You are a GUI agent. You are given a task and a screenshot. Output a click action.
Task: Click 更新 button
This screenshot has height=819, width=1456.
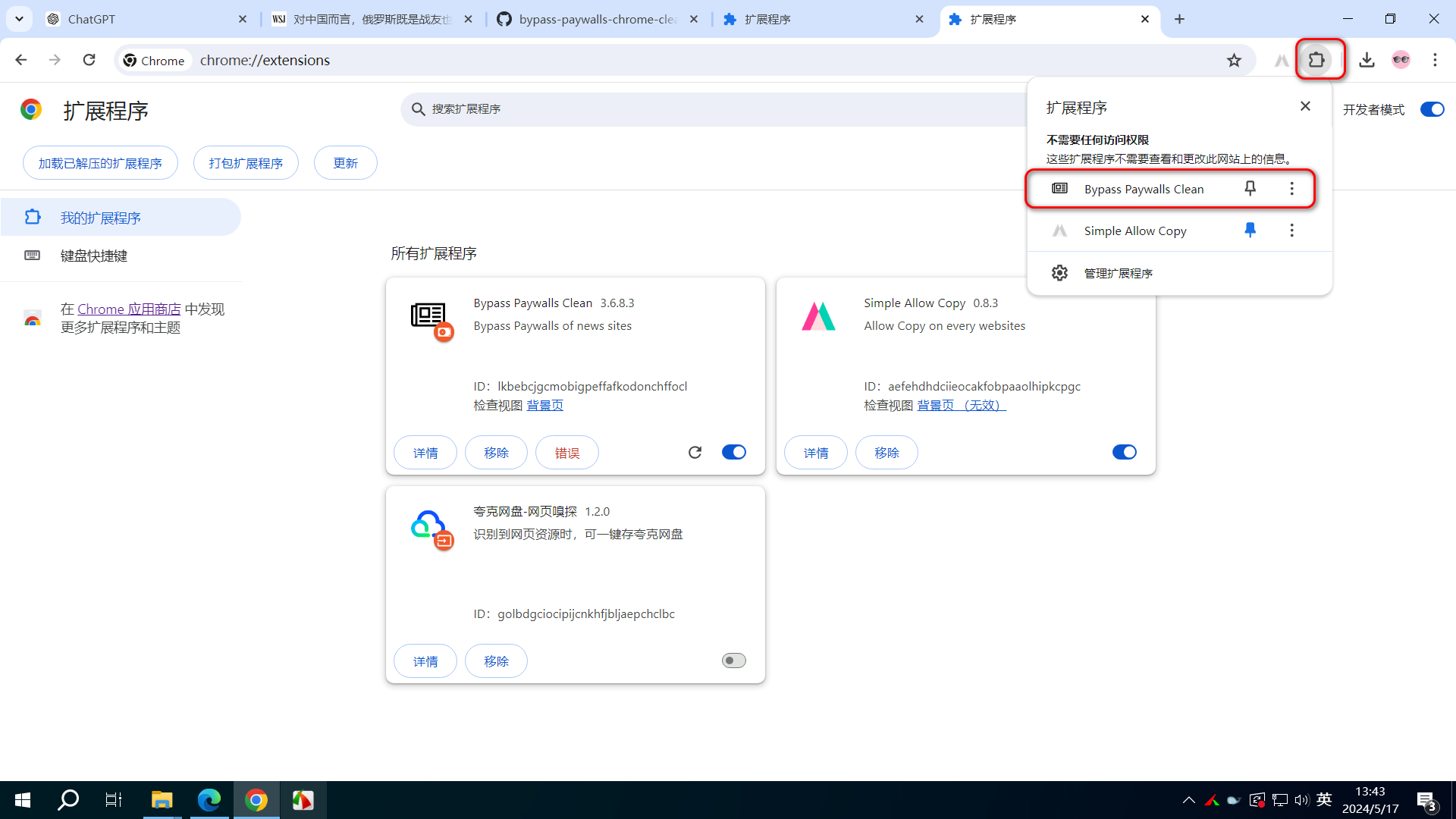[x=345, y=163]
